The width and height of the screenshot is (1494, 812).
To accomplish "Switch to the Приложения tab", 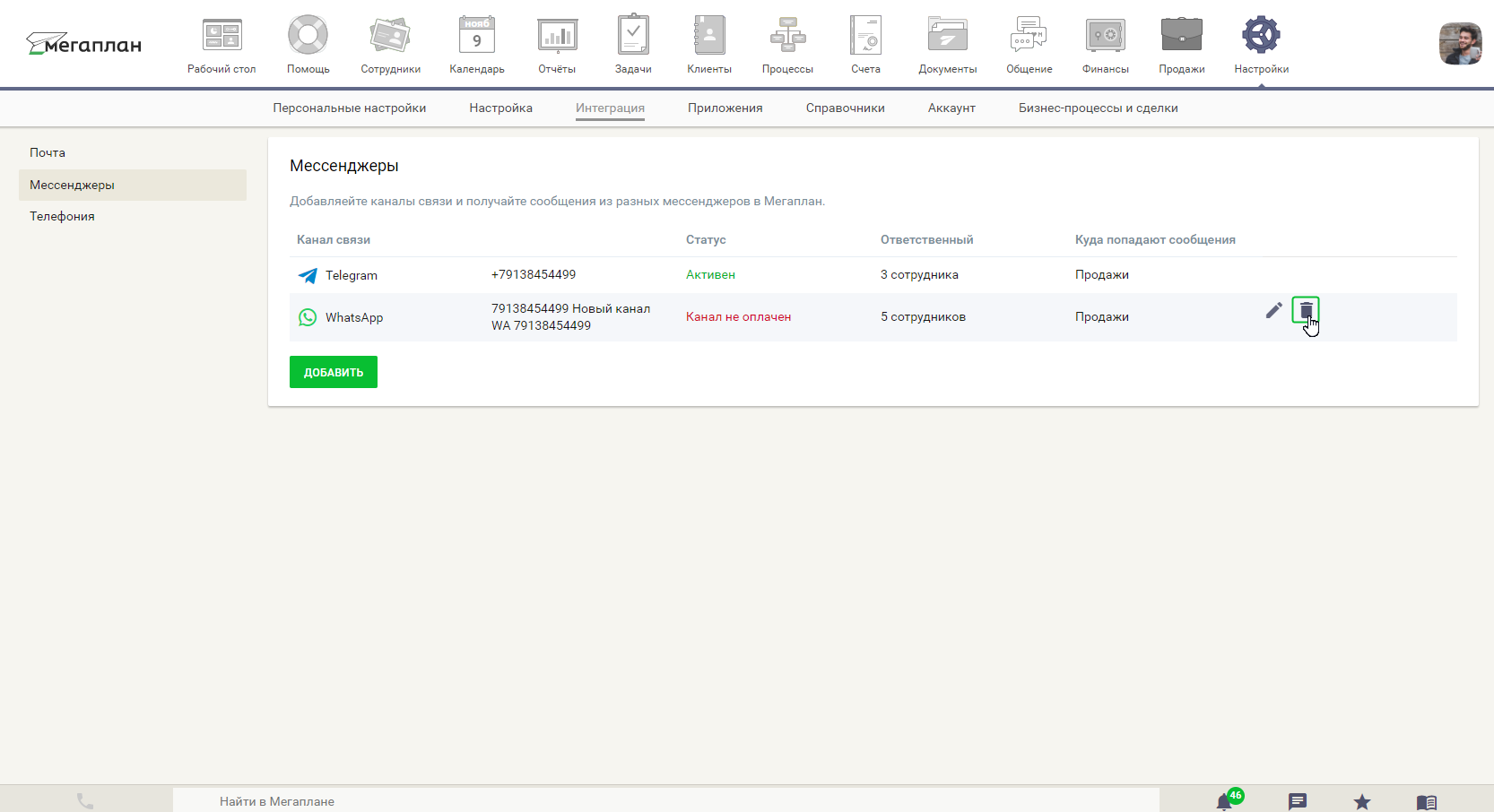I will (x=725, y=108).
